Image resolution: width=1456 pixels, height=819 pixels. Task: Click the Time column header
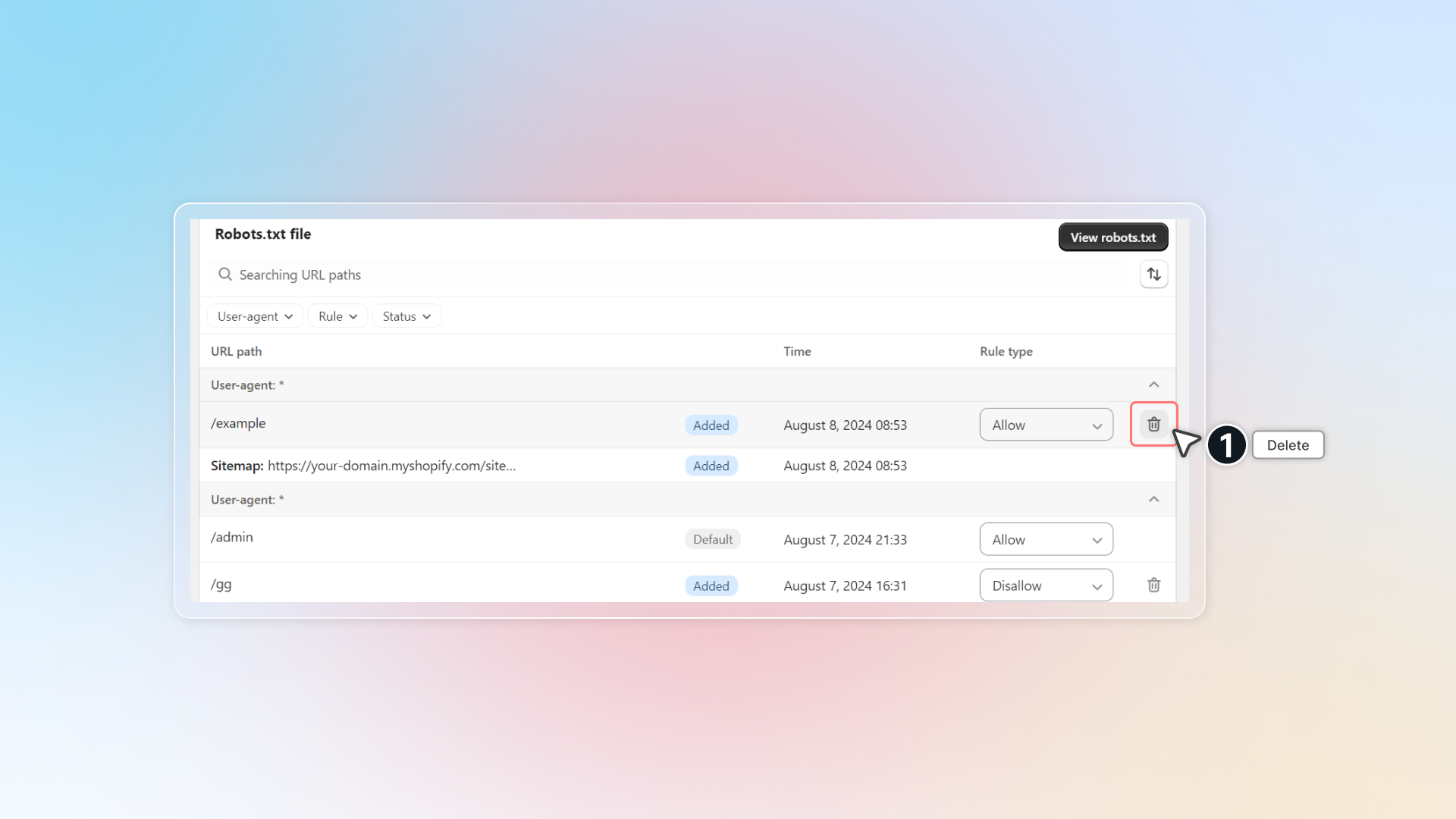(x=797, y=351)
